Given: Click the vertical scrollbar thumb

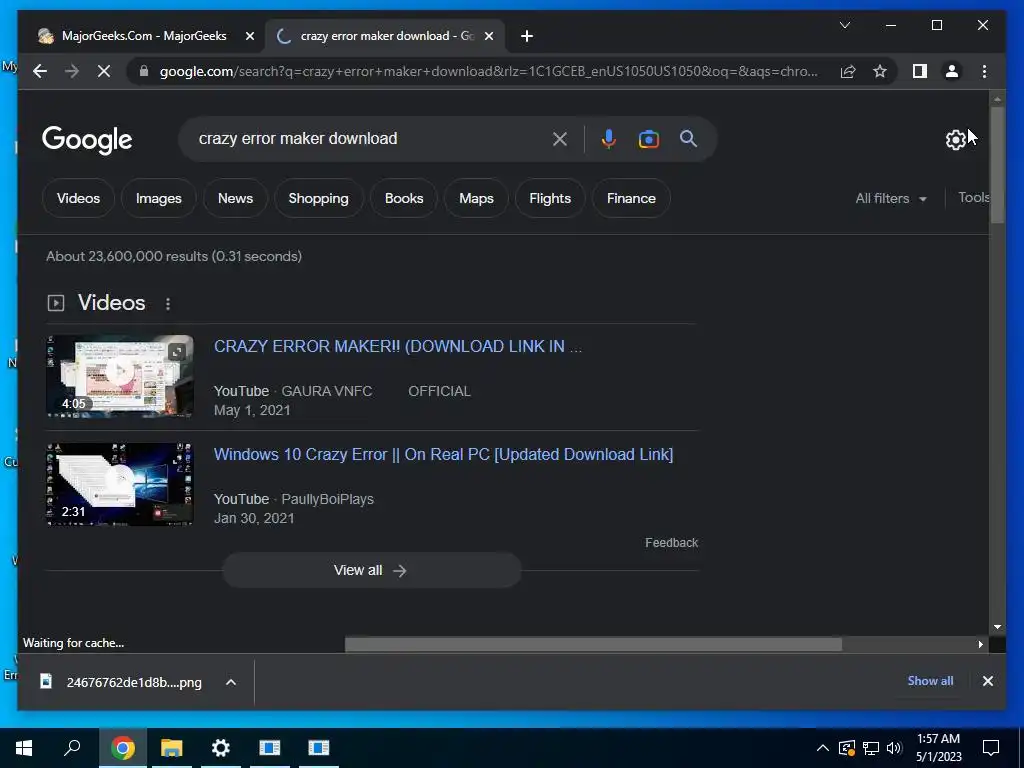Looking at the screenshot, I should [x=997, y=165].
